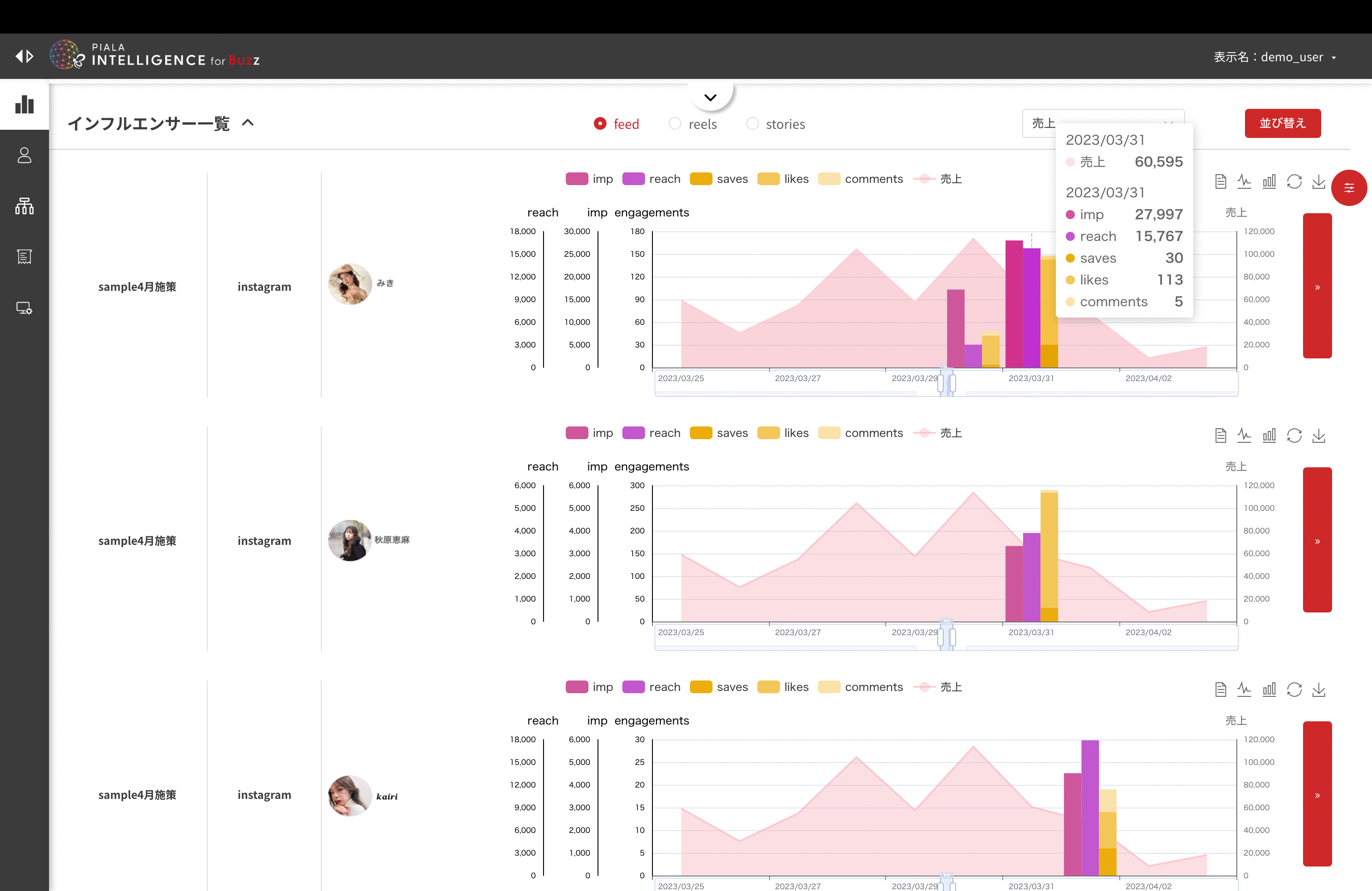The image size is (1372, 891).
Task: Select the stories radio button
Action: (x=752, y=124)
